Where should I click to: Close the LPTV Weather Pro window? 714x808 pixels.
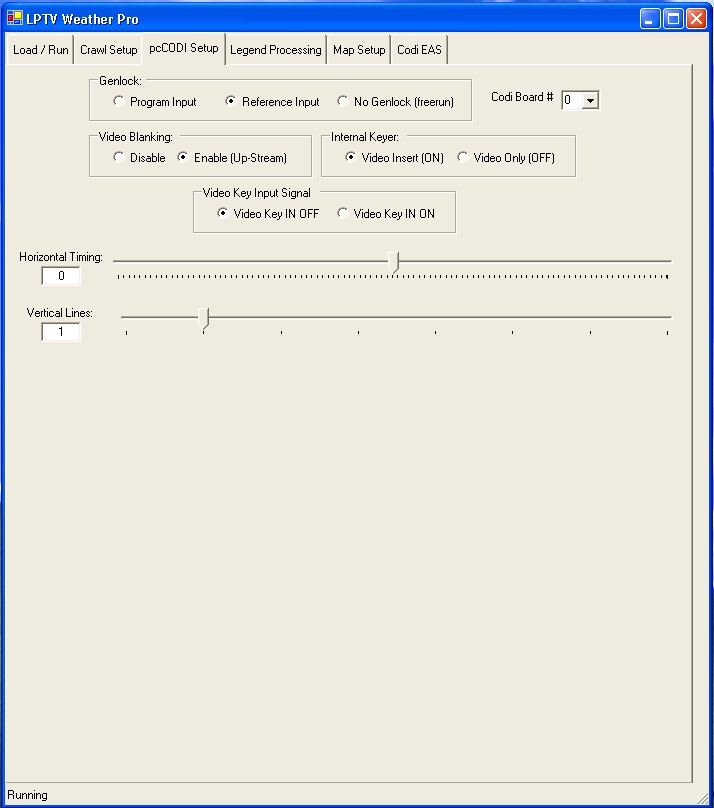coord(696,19)
